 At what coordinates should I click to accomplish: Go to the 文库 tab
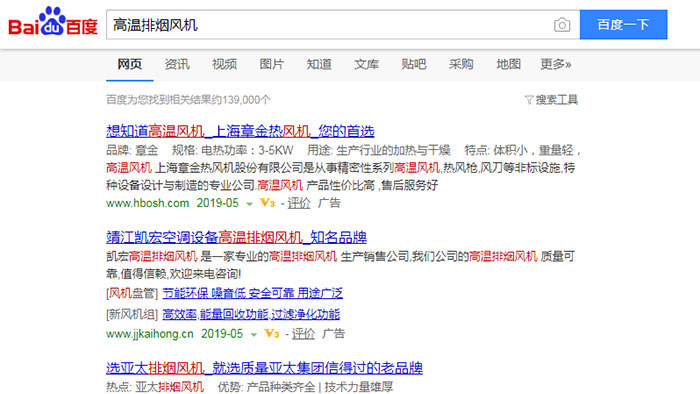pos(366,64)
